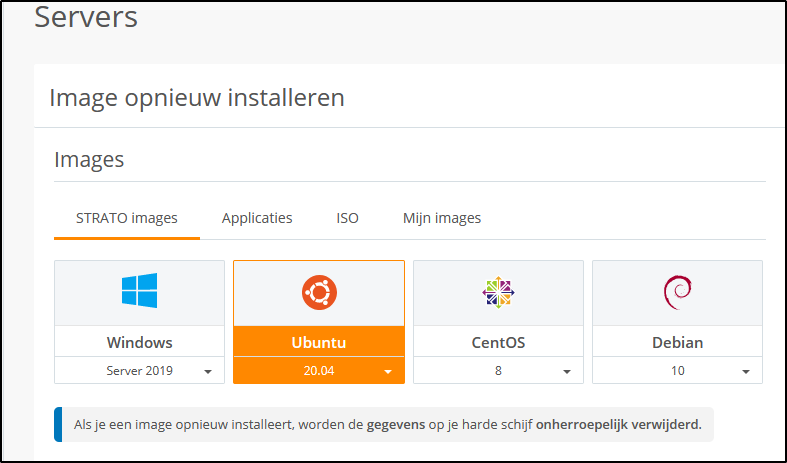The width and height of the screenshot is (787, 463).
Task: Click the CentOS logo icon
Action: click(x=498, y=292)
